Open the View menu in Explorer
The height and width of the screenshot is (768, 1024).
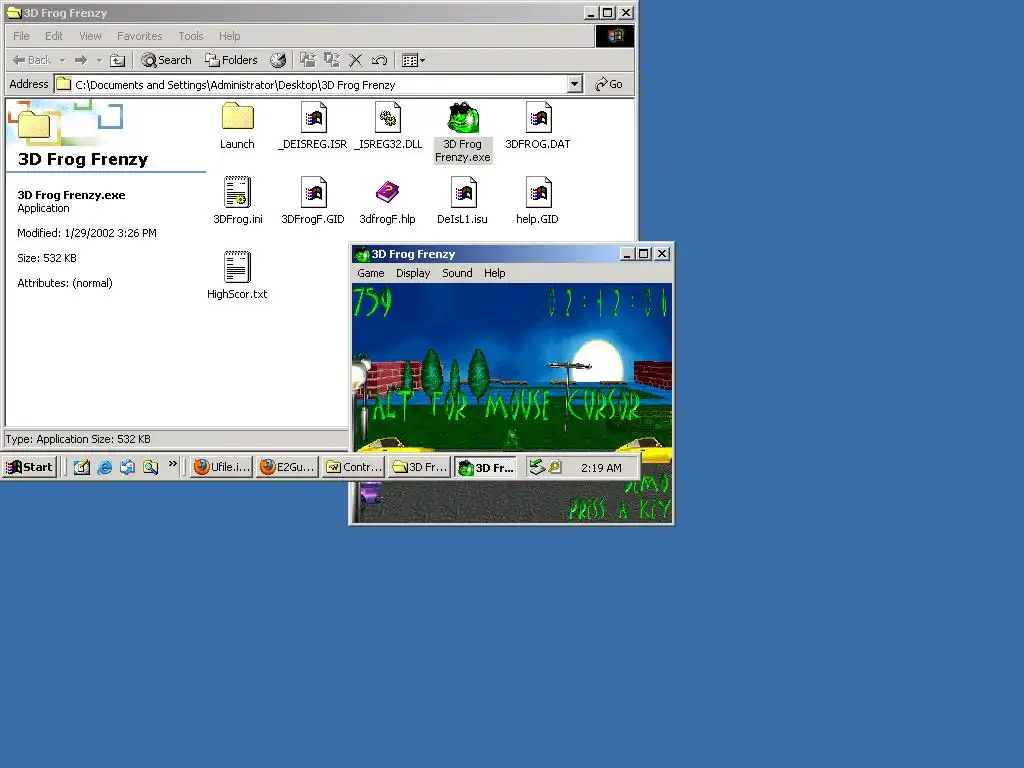tap(90, 36)
